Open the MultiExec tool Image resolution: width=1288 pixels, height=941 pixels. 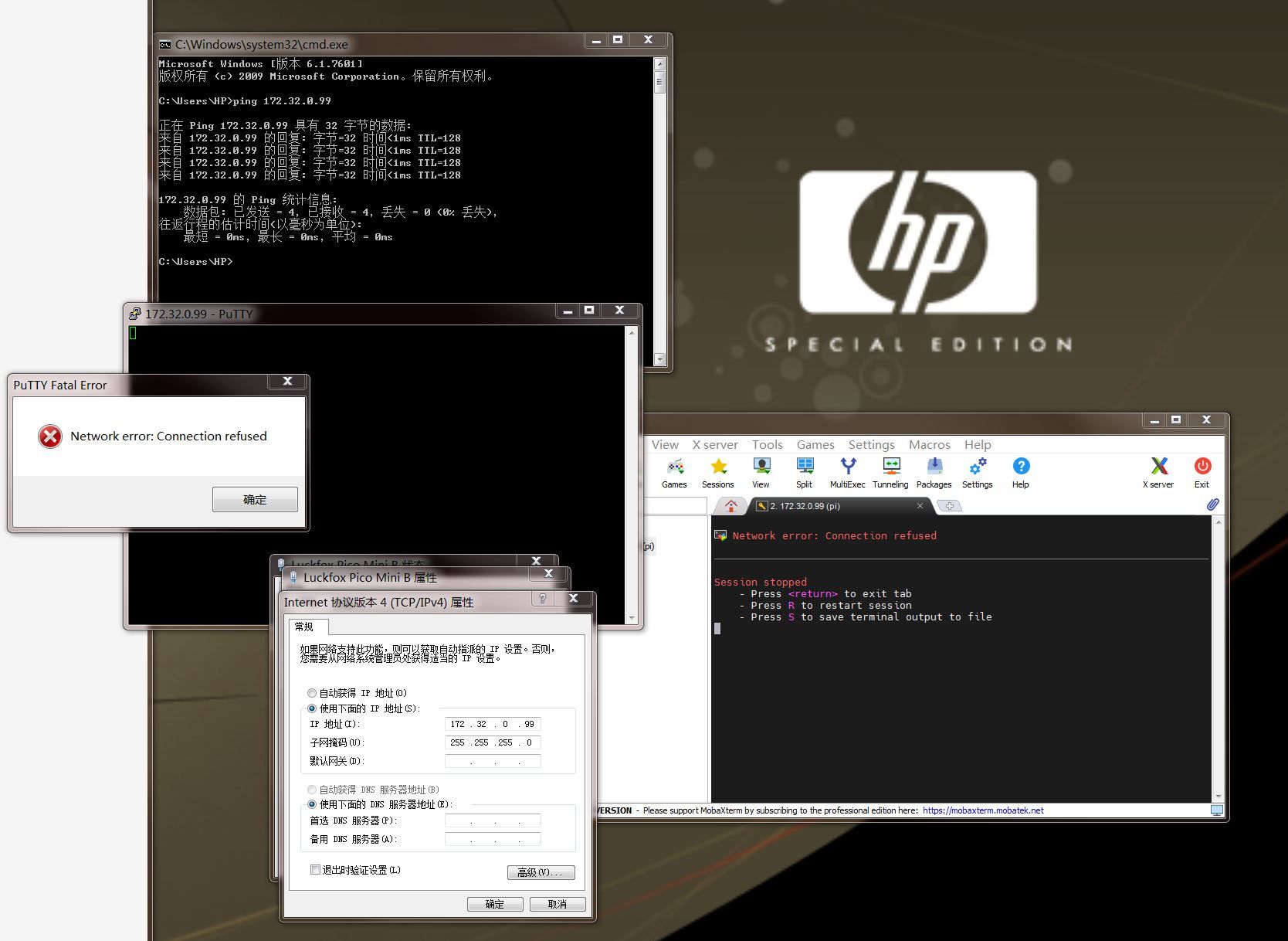click(x=848, y=473)
